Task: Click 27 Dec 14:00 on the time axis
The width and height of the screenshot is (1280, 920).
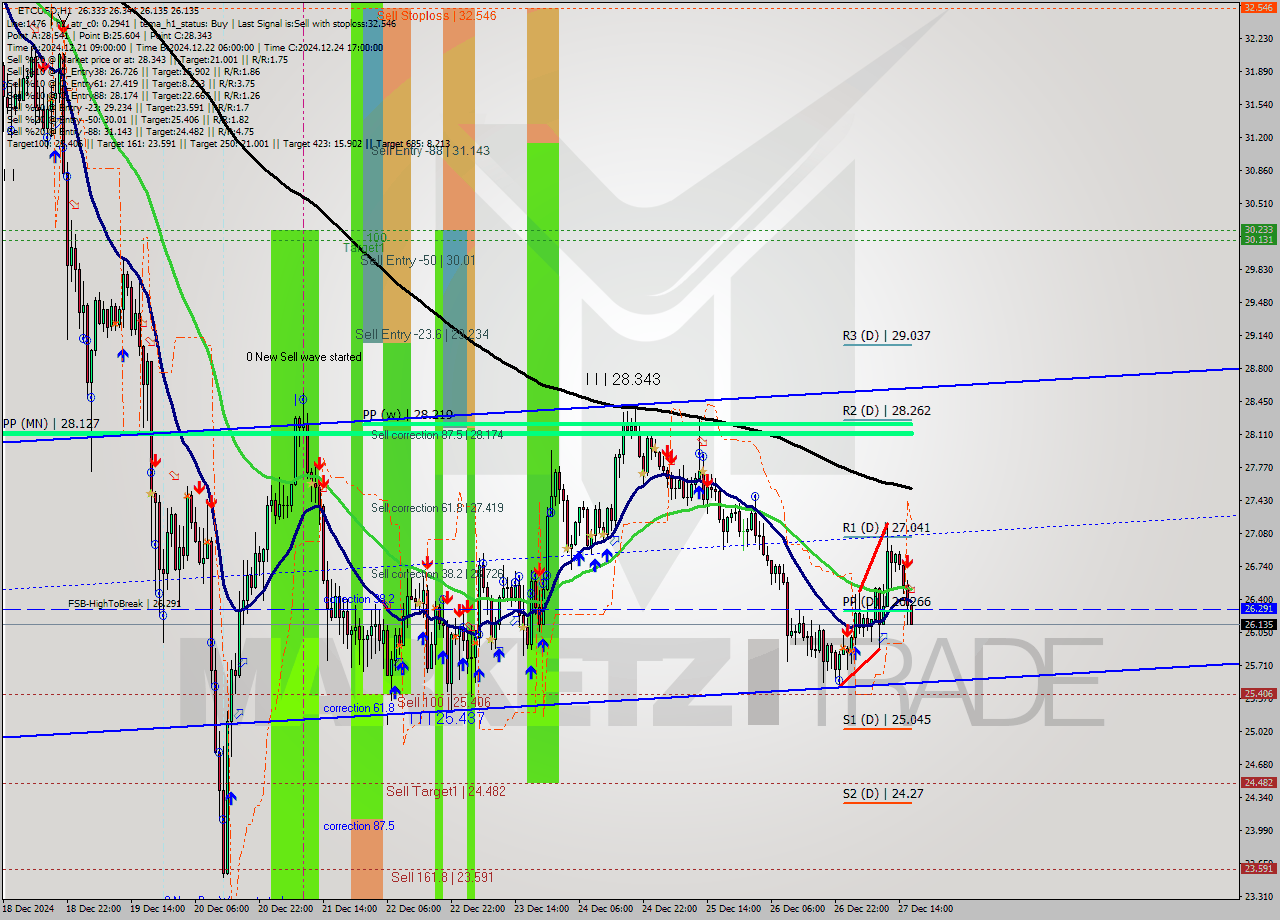Action: pos(925,909)
